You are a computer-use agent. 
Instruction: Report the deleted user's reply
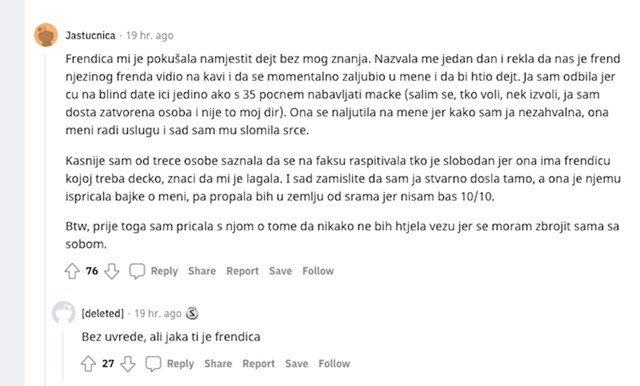click(258, 364)
